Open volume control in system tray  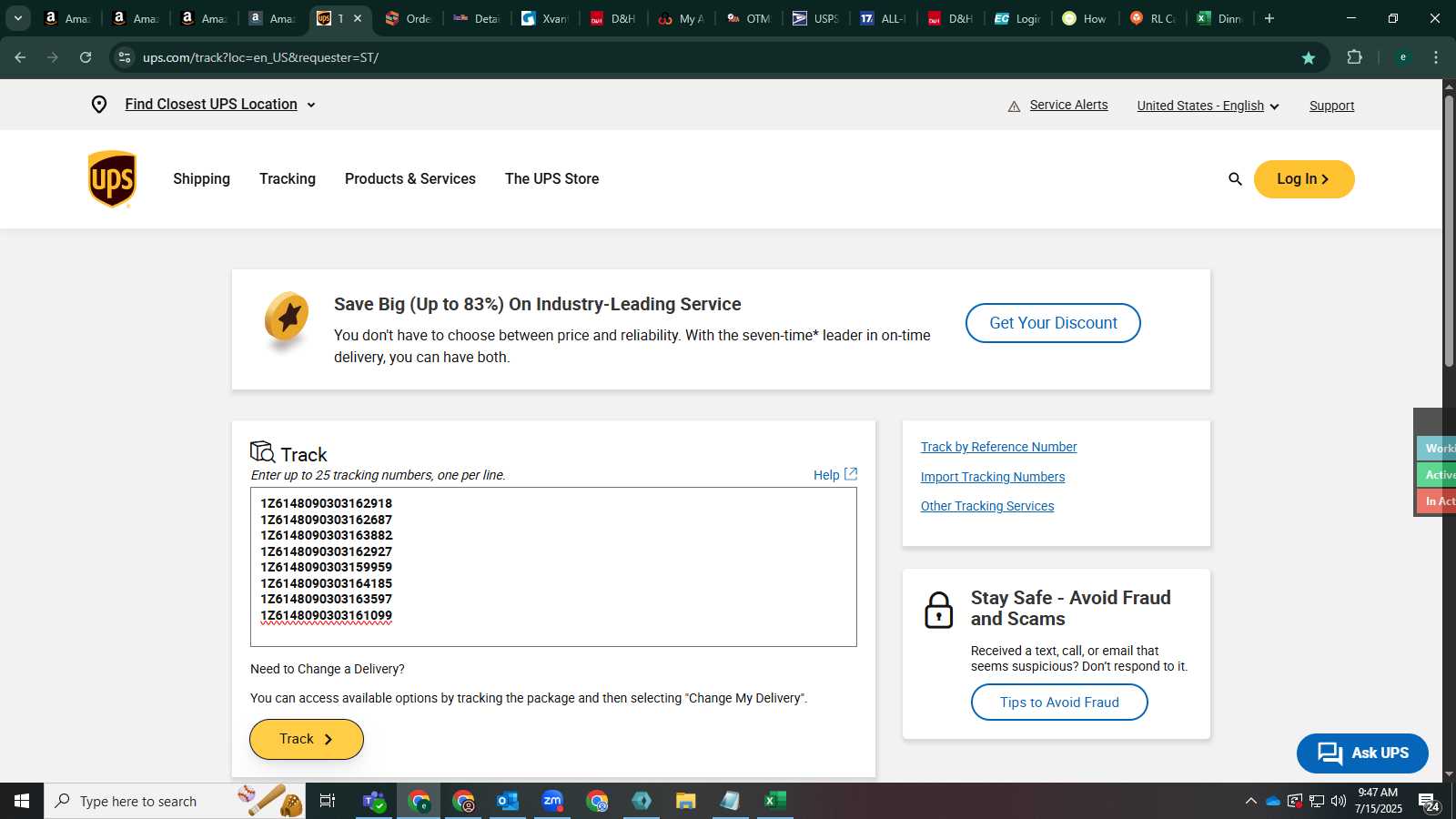tap(1339, 801)
